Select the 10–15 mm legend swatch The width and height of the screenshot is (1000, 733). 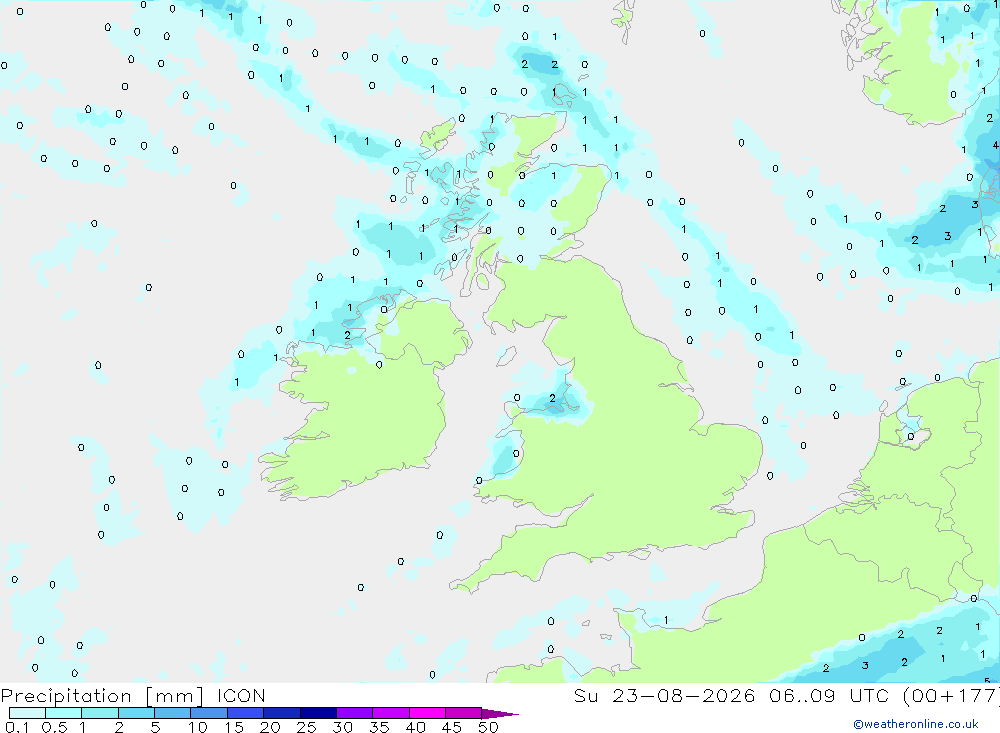point(209,713)
